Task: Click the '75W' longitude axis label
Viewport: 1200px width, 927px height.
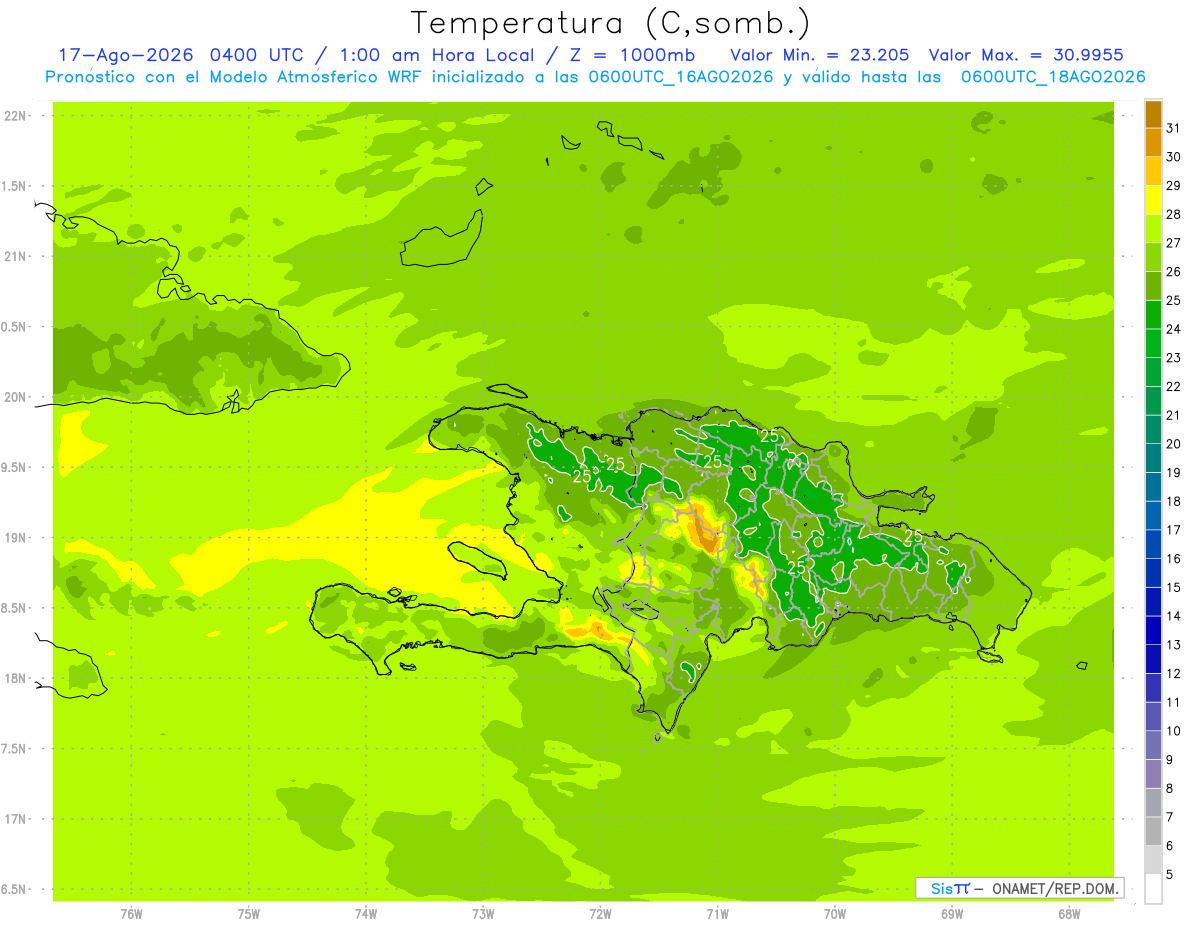Action: pos(249,913)
